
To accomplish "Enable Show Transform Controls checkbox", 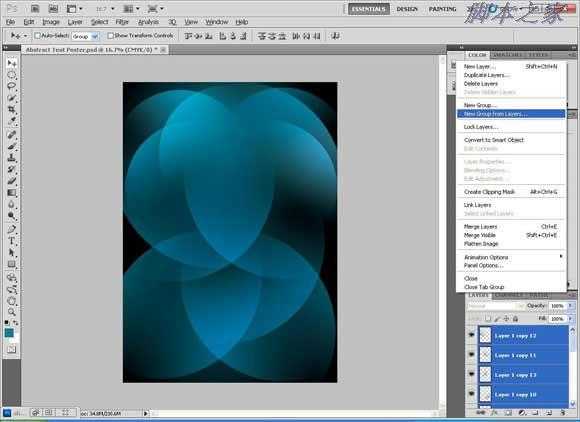I will coord(110,36).
